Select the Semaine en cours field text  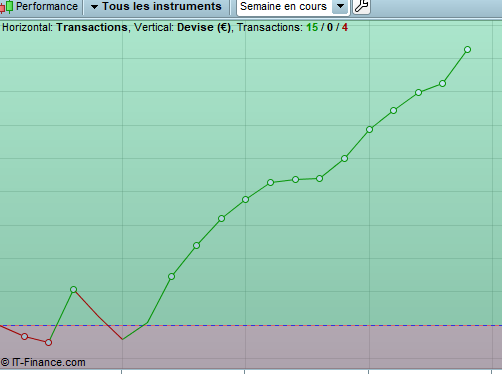(283, 6)
